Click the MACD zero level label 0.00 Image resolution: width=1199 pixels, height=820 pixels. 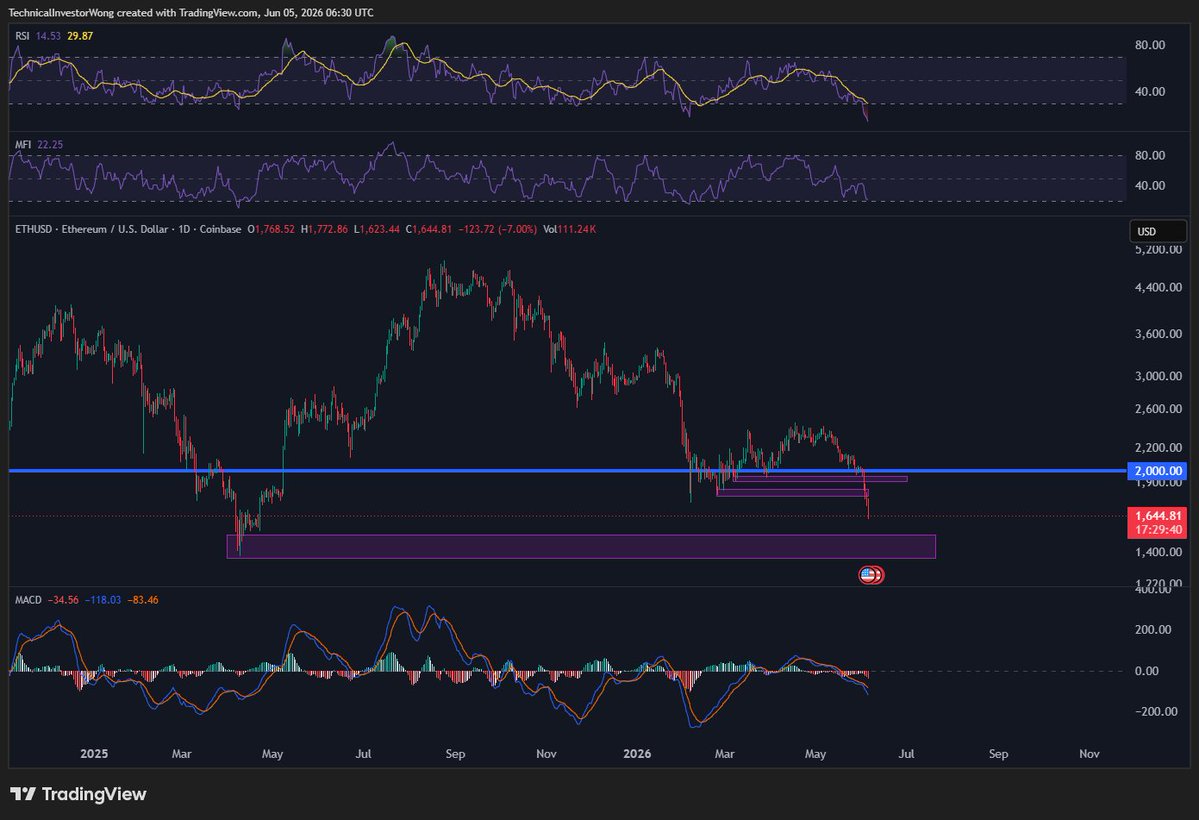(1147, 671)
